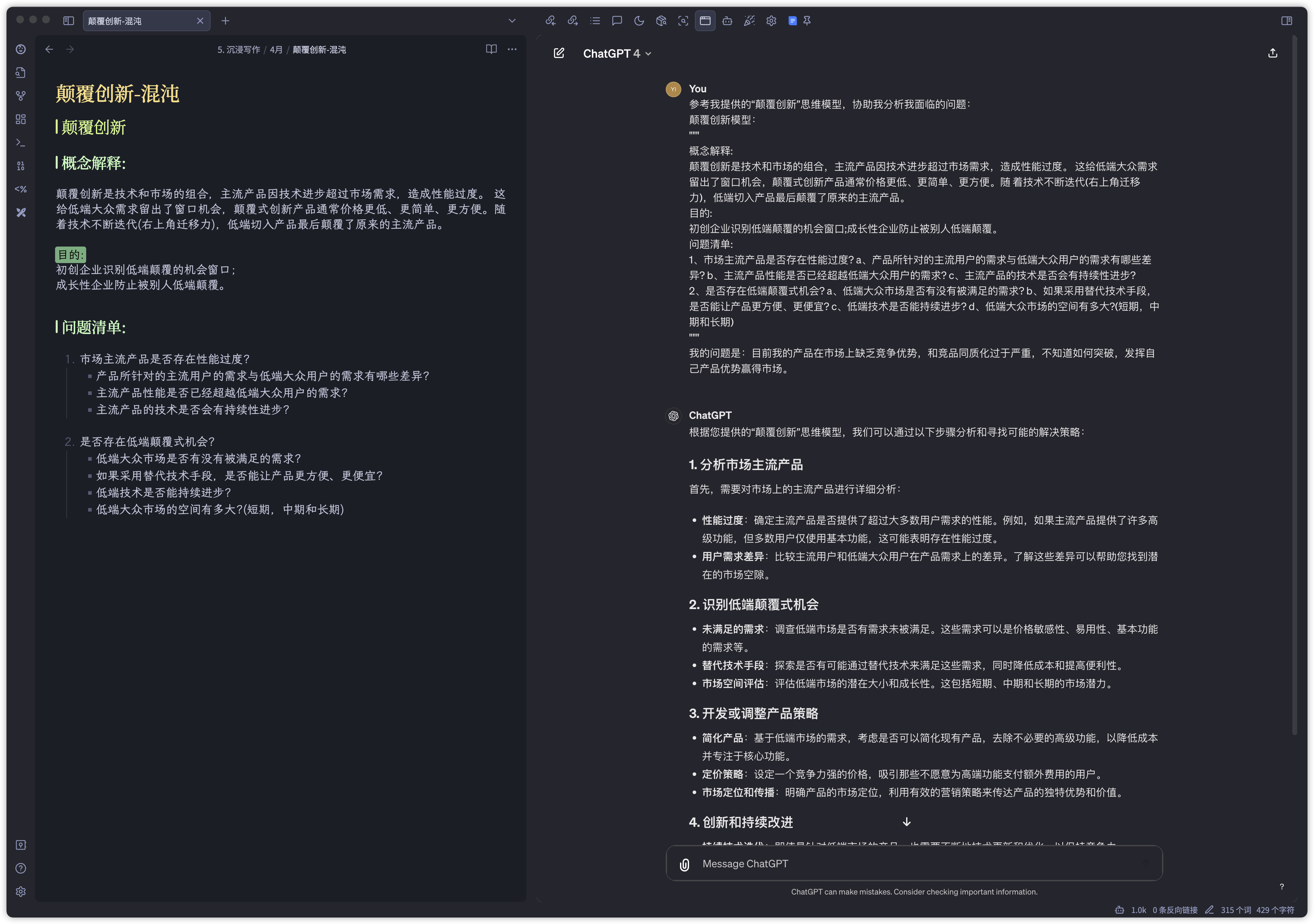This screenshot has width=1314, height=924.
Task: Click the new chat compose icon
Action: coord(559,53)
